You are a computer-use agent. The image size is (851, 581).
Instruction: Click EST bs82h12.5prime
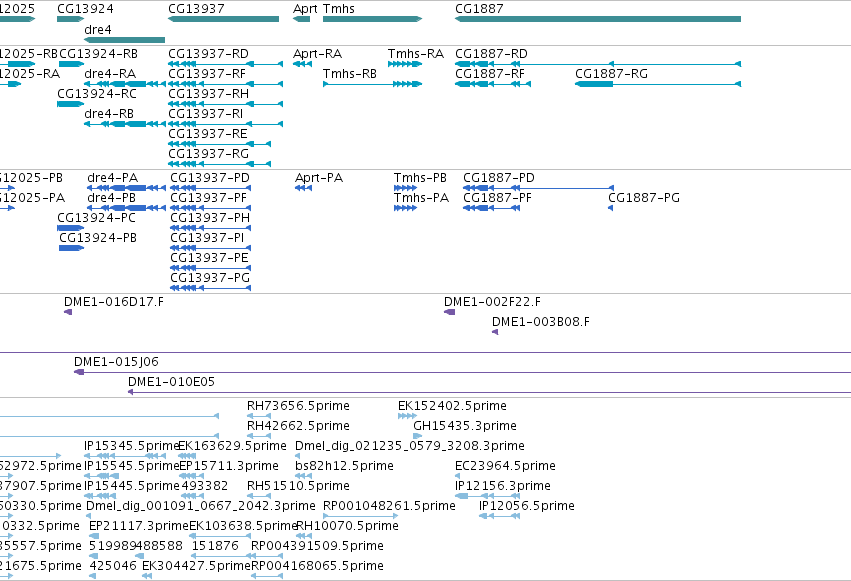344,467
